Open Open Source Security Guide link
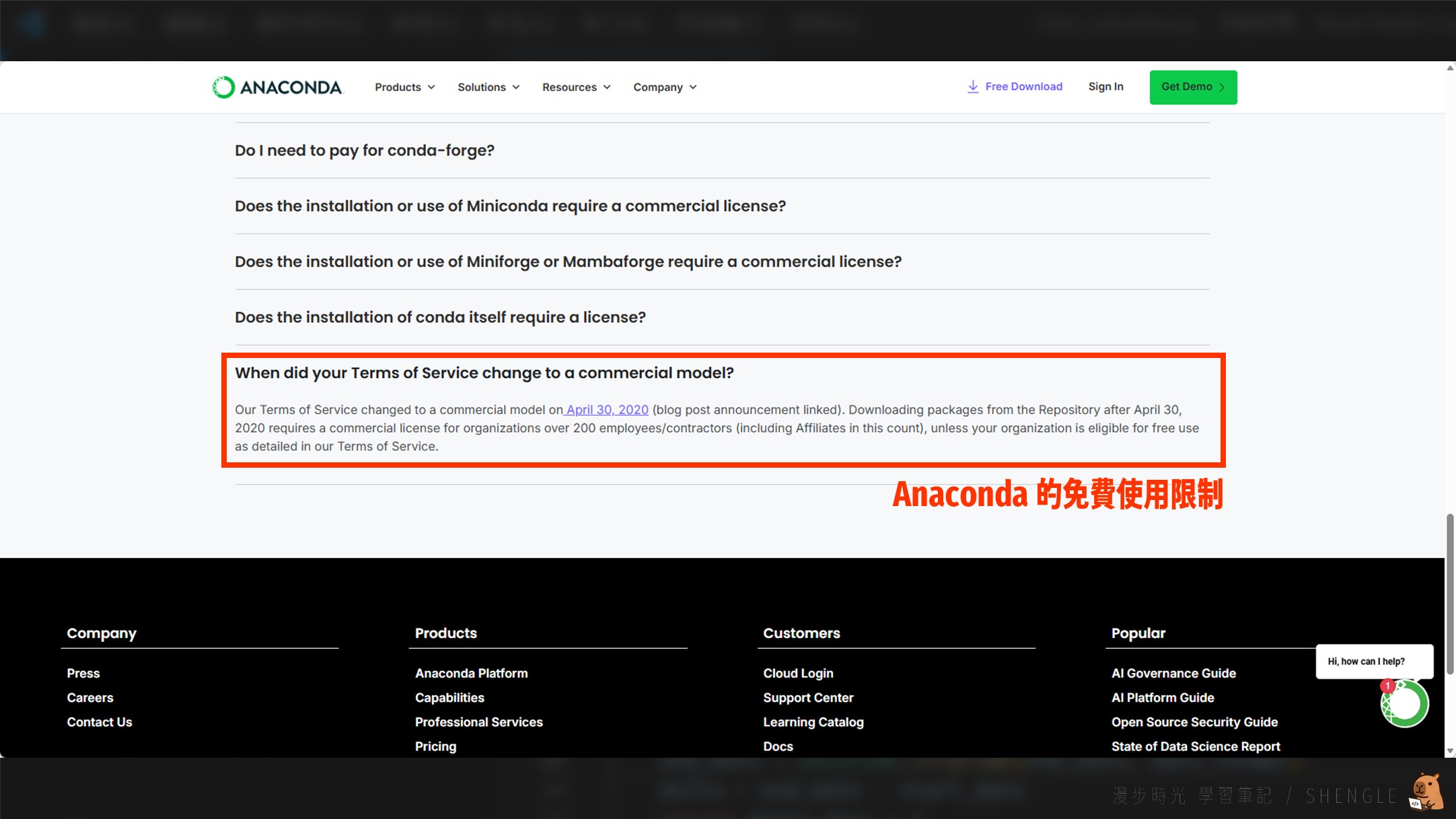Image resolution: width=1456 pixels, height=819 pixels. (x=1194, y=722)
